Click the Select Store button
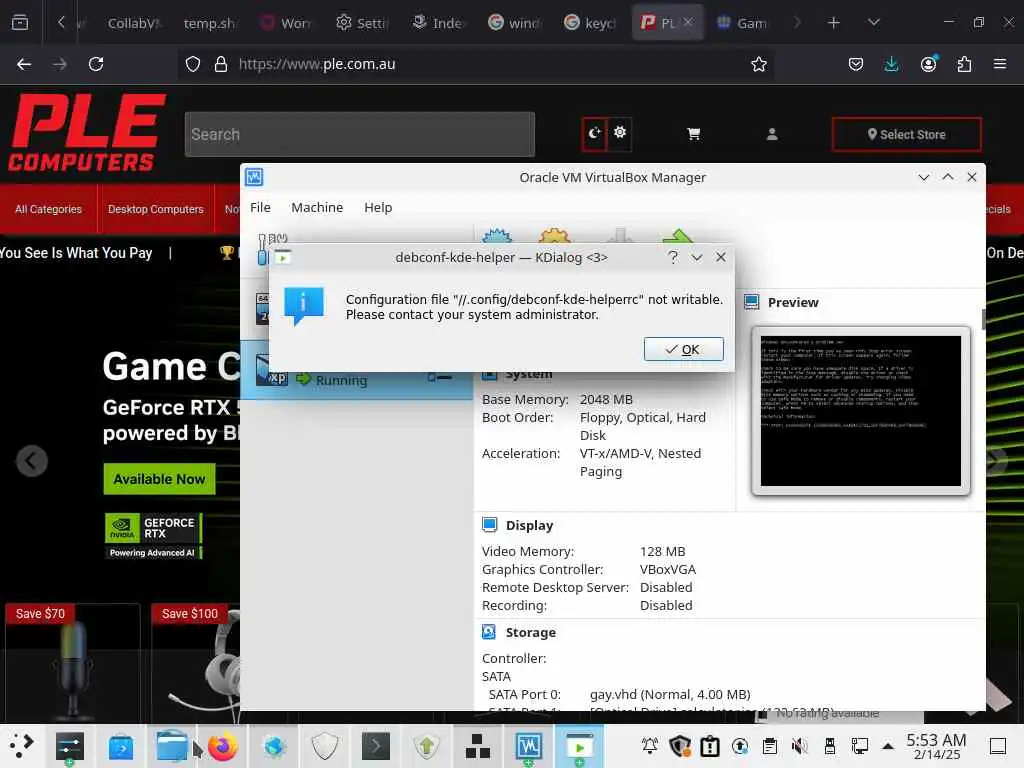 [x=906, y=135]
